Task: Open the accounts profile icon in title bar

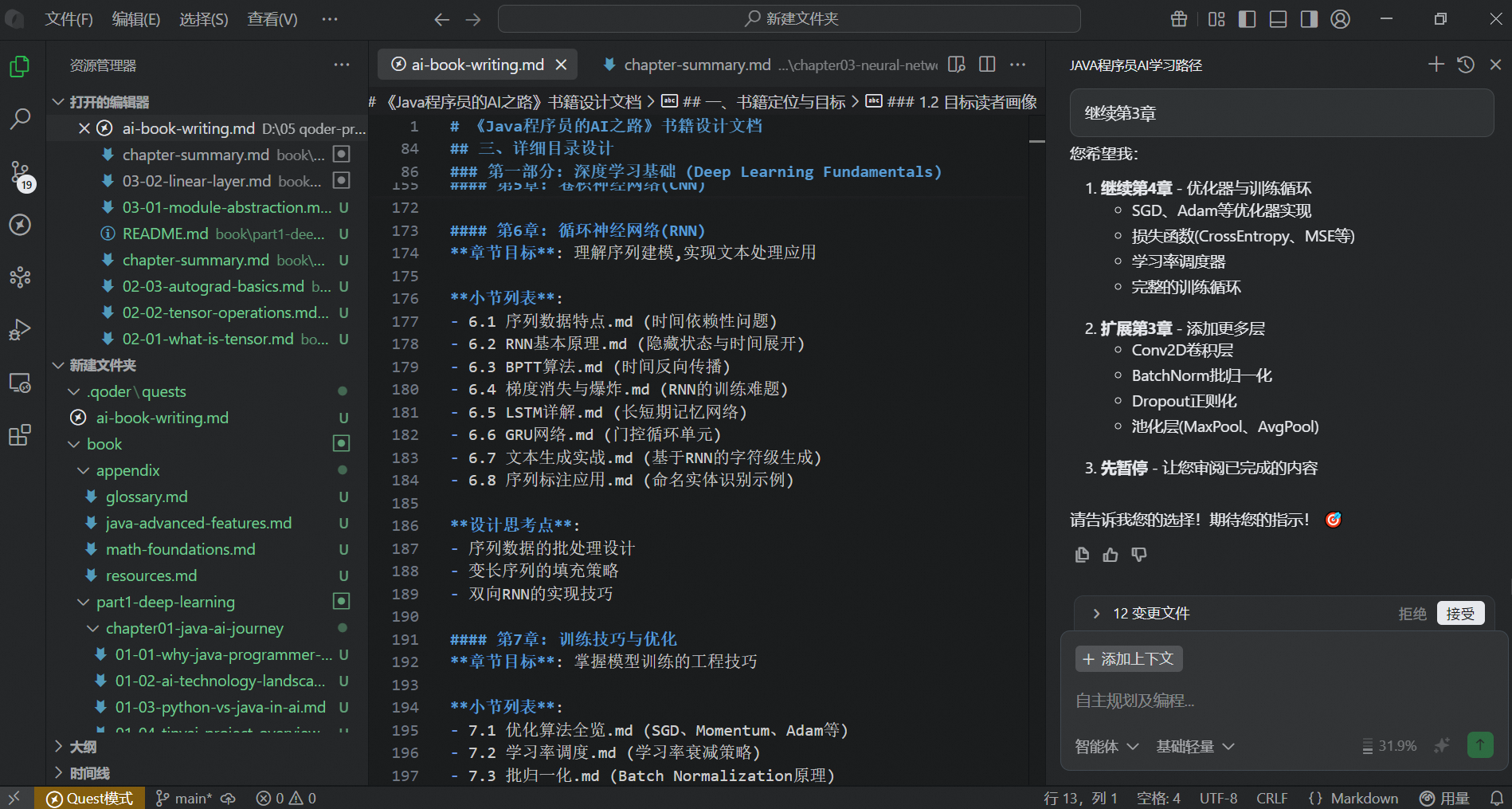Action: coord(1341,19)
